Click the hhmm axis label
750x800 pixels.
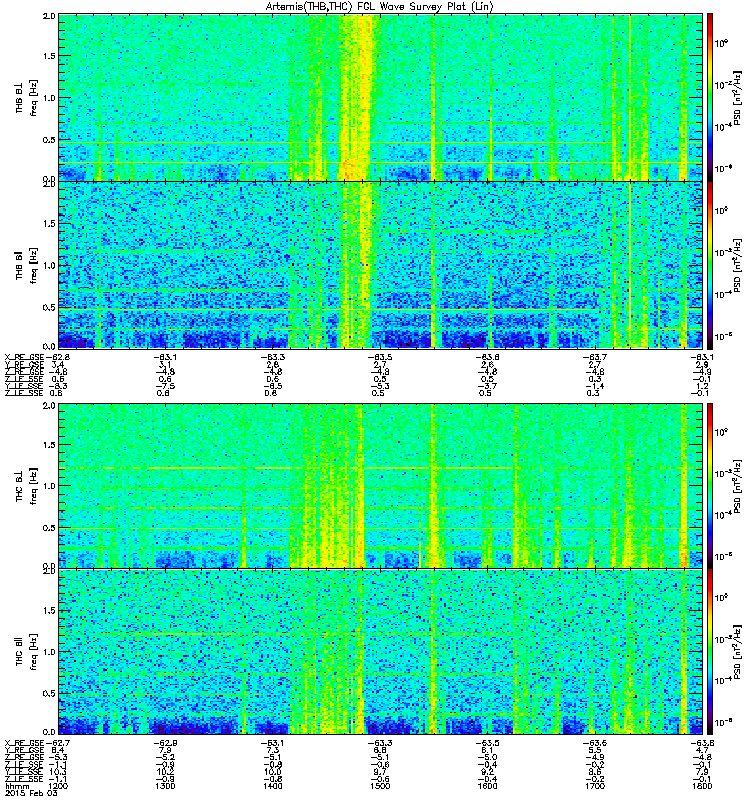point(16,786)
